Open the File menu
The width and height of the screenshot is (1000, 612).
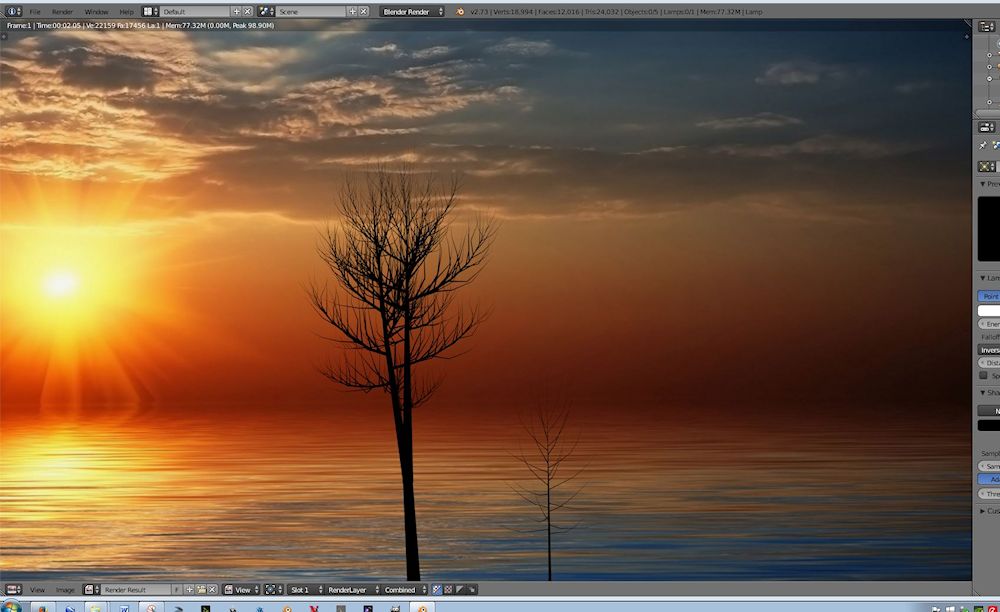click(x=35, y=11)
